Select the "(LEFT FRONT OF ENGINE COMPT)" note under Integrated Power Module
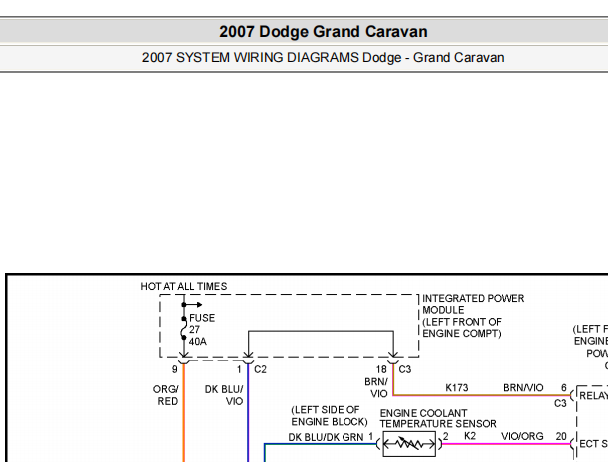Image resolution: width=608 pixels, height=462 pixels. coord(462,328)
